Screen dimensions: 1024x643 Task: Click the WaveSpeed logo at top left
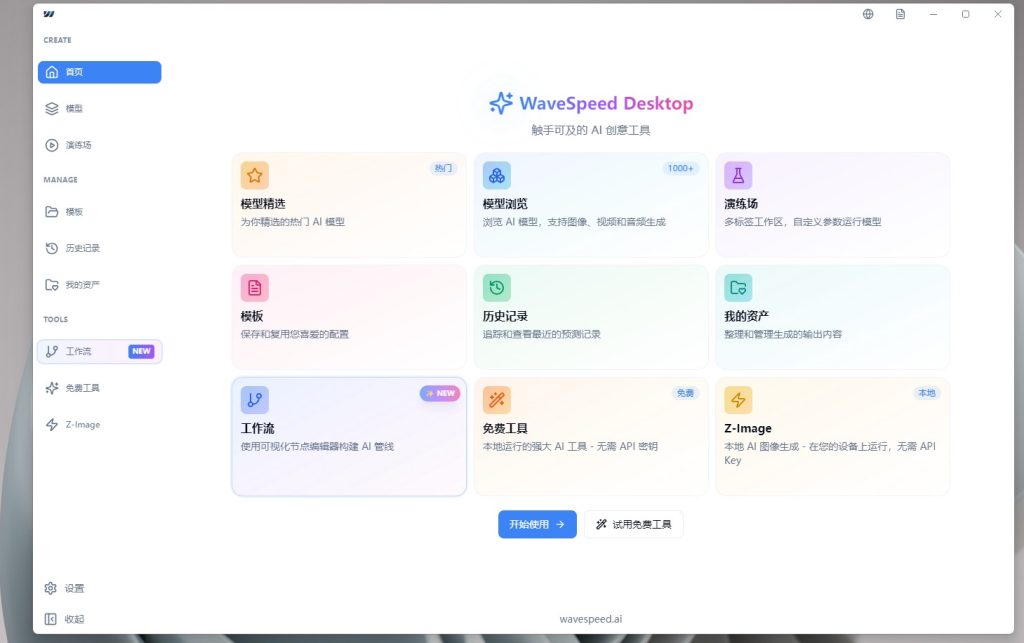[49, 14]
